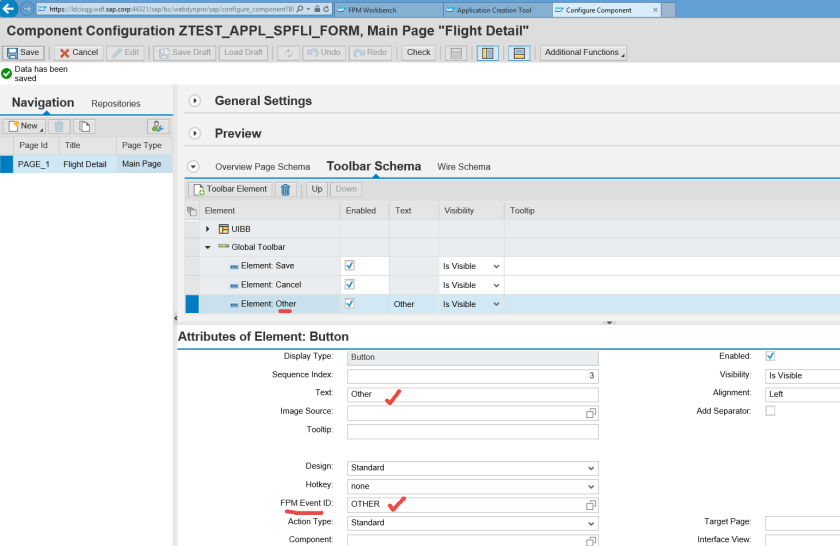The height and width of the screenshot is (546, 840).
Task: Check the Add Separator checkbox
Action: click(770, 411)
